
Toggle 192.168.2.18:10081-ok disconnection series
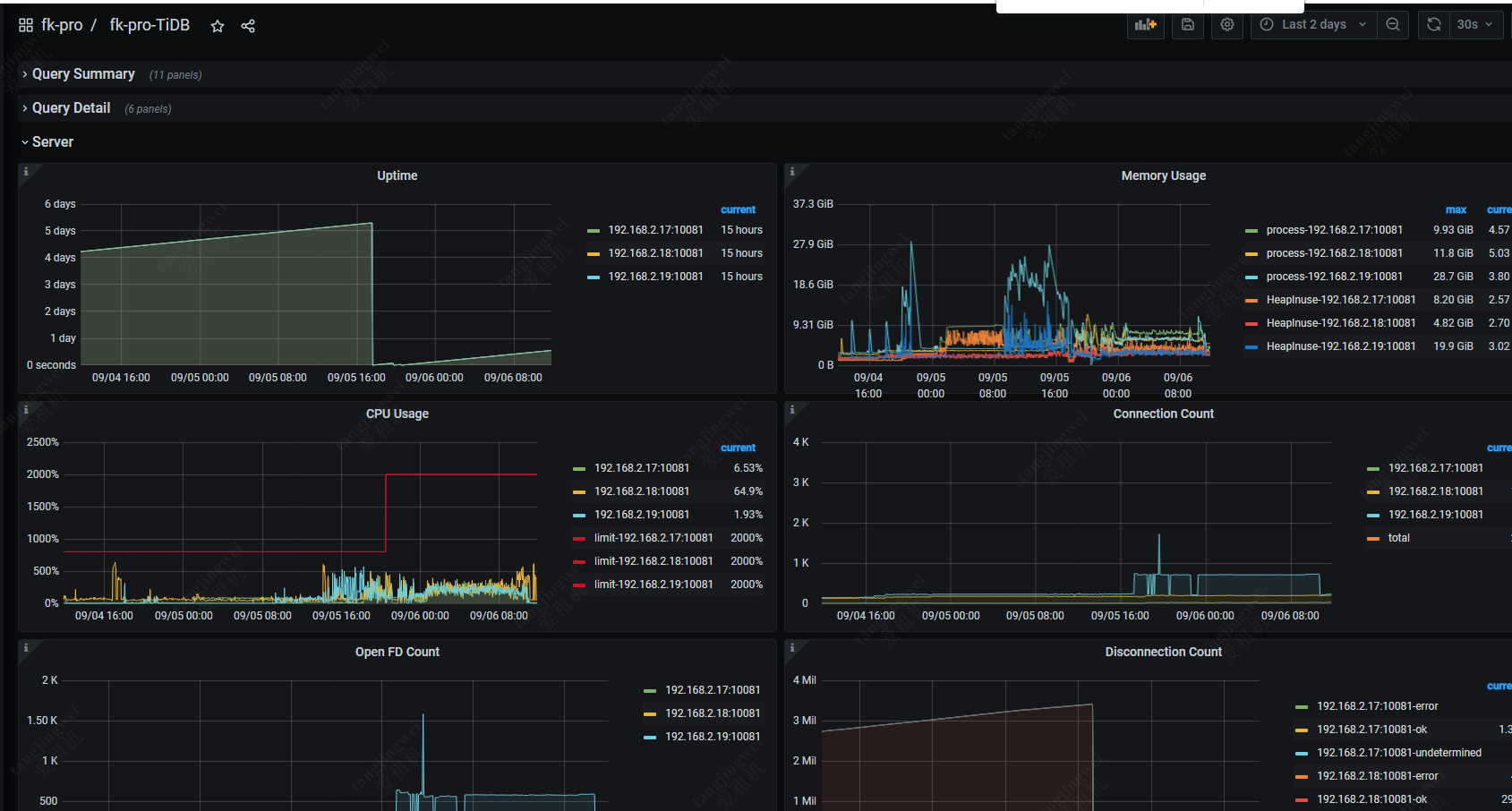[1371, 799]
